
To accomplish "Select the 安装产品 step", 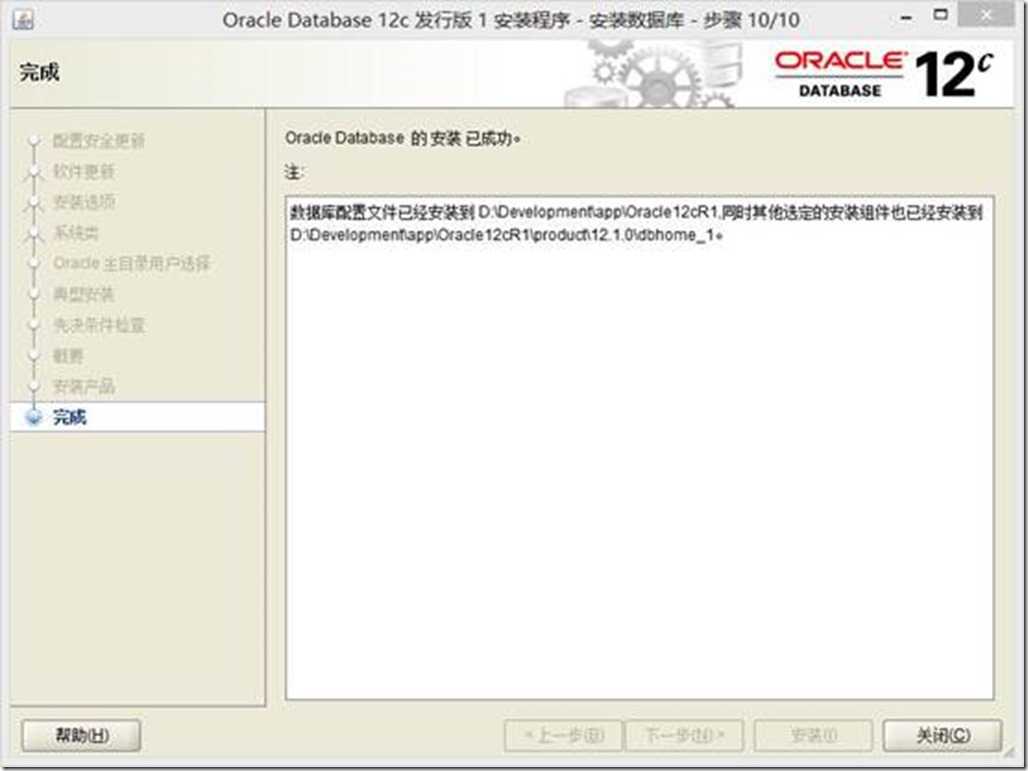I will click(x=83, y=387).
